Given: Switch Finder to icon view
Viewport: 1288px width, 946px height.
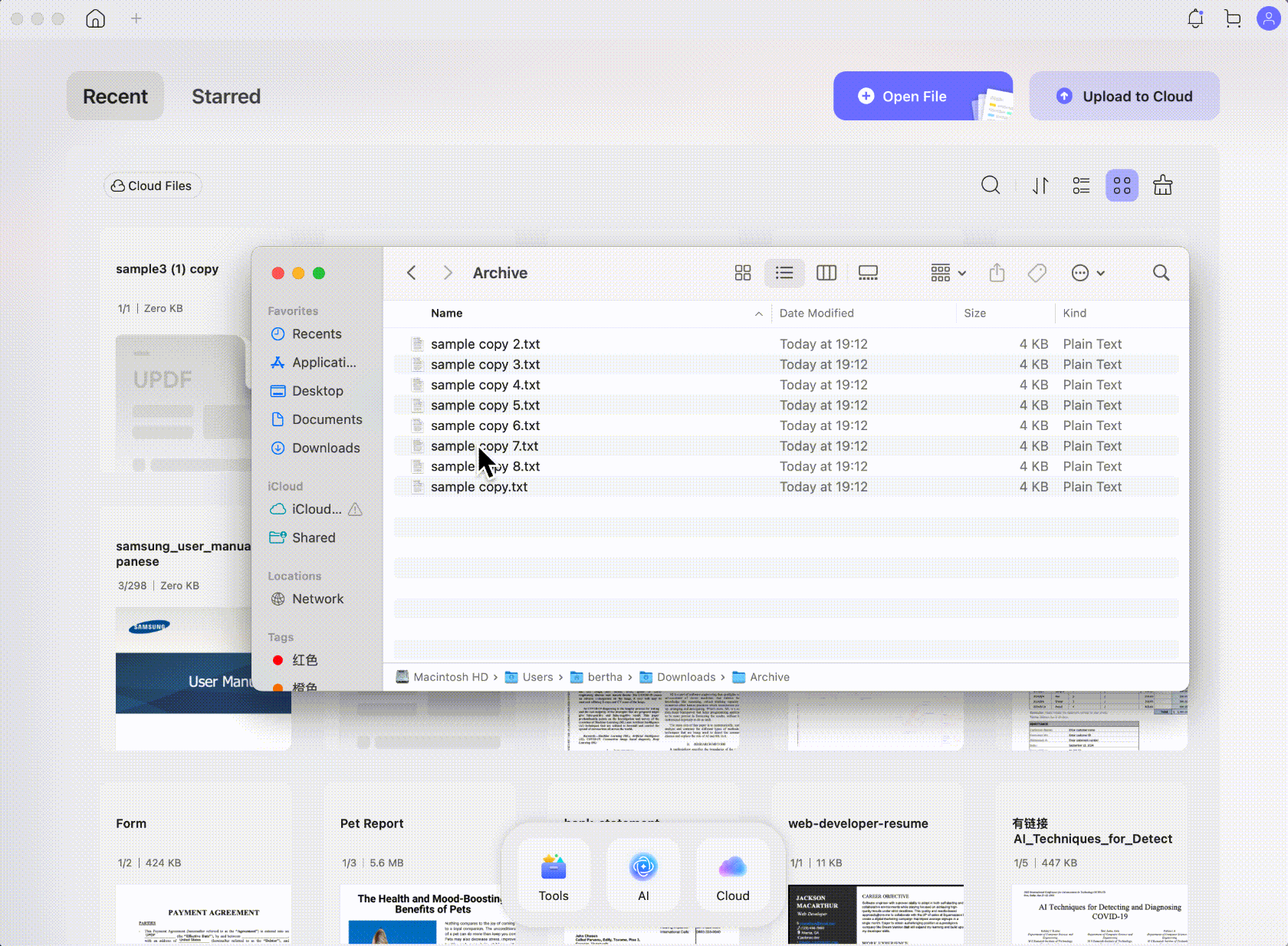Looking at the screenshot, I should [743, 273].
